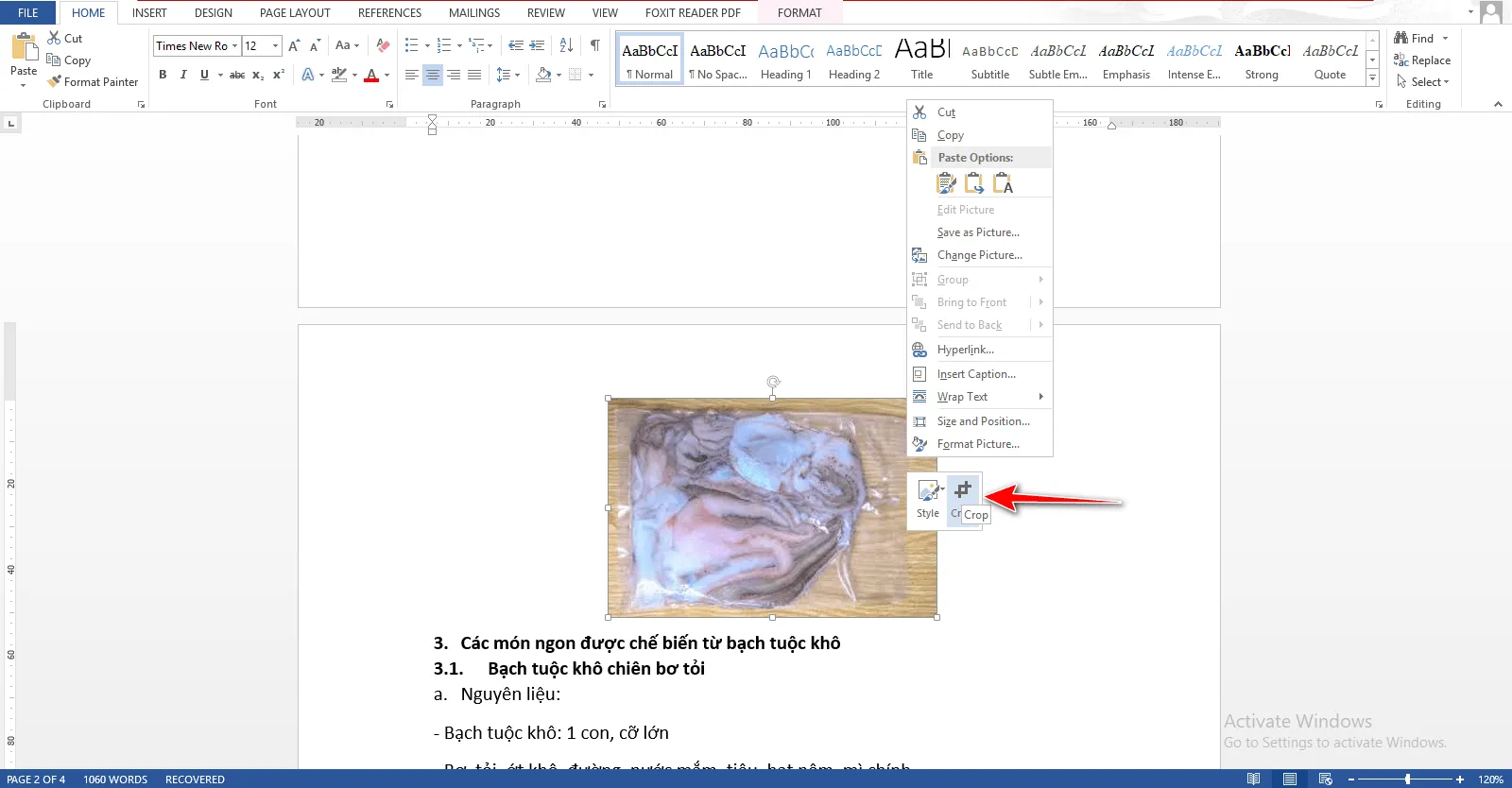The width and height of the screenshot is (1512, 788).
Task: Click Copy in the Clipboard group
Action: tap(69, 60)
